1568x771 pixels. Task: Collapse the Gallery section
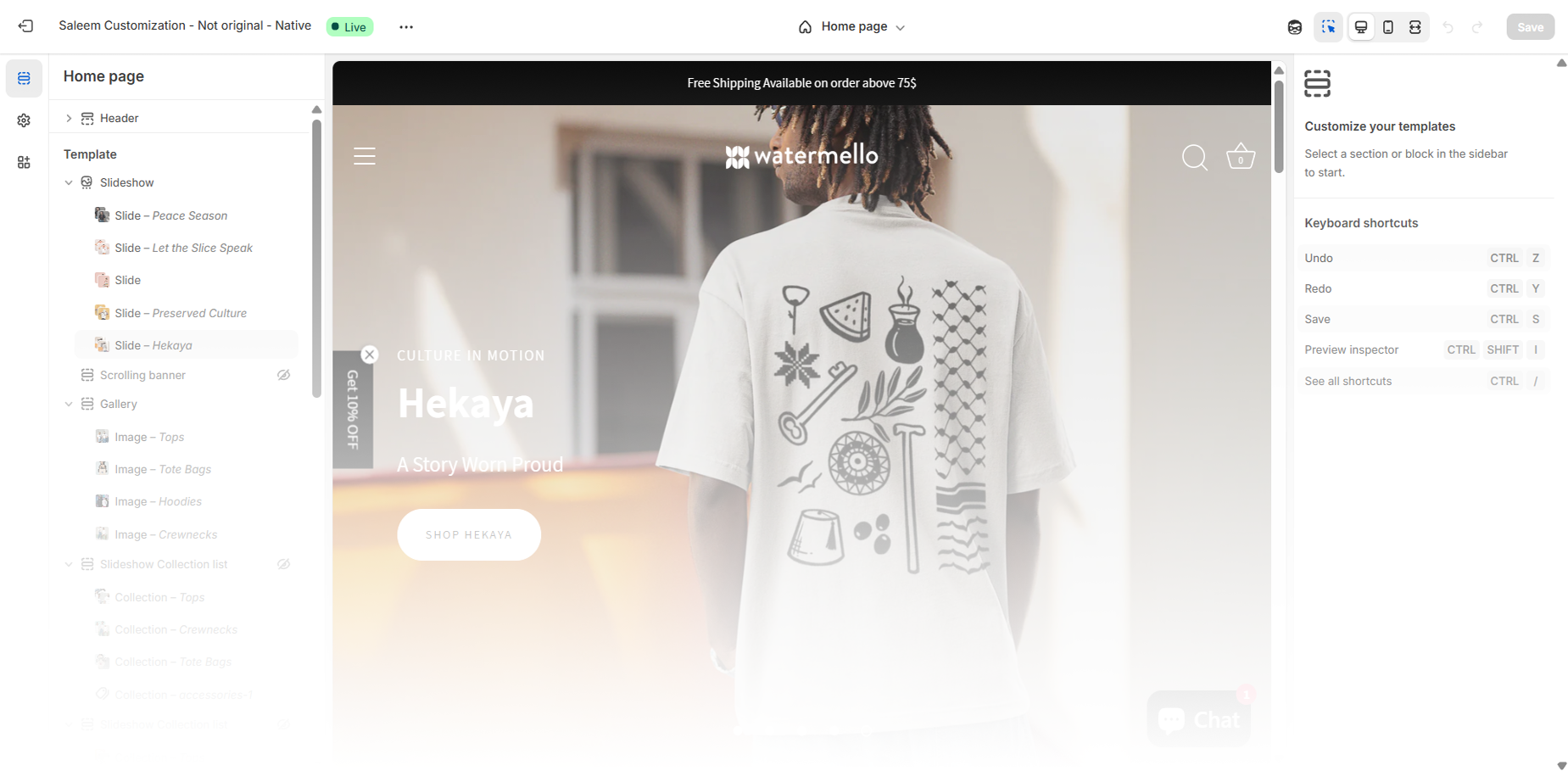click(x=69, y=404)
